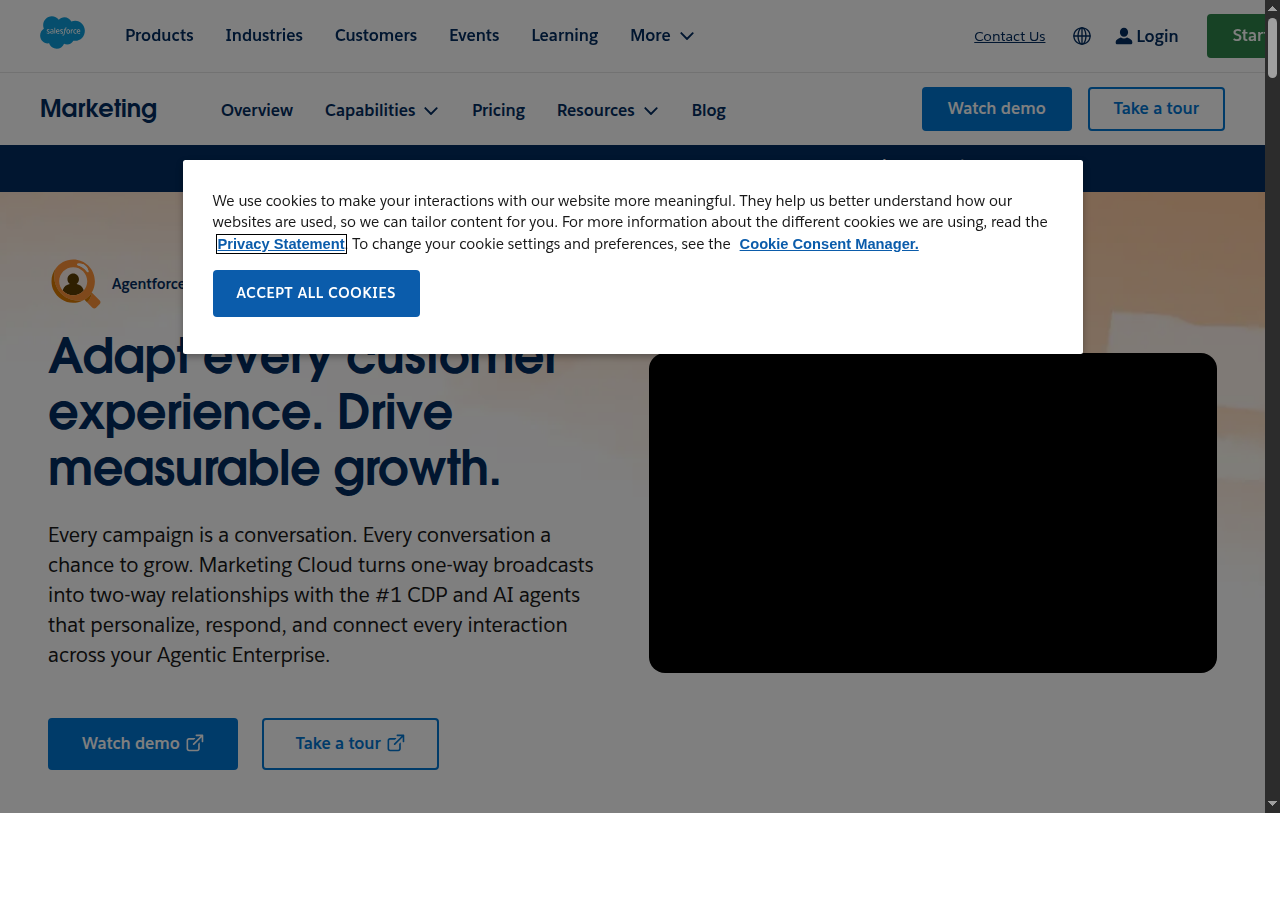Image resolution: width=1280 pixels, height=900 pixels.
Task: Open the Blog tab
Action: pos(709,110)
